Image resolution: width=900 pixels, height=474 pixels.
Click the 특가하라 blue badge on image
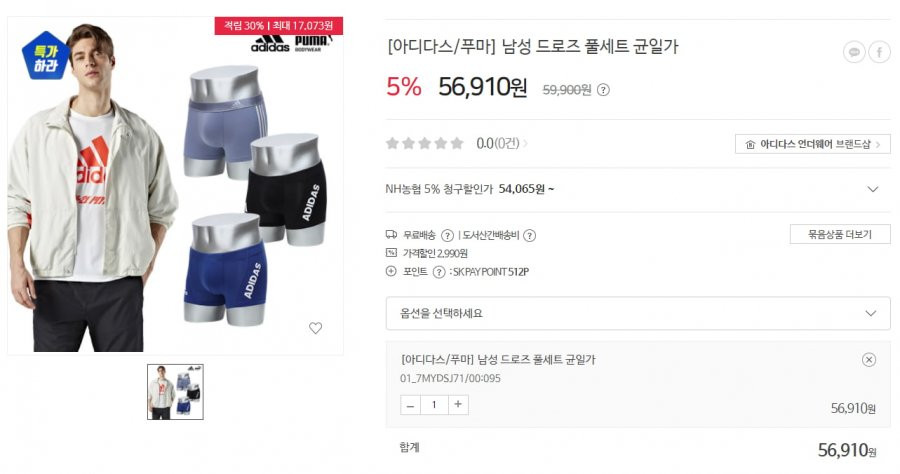click(x=46, y=56)
